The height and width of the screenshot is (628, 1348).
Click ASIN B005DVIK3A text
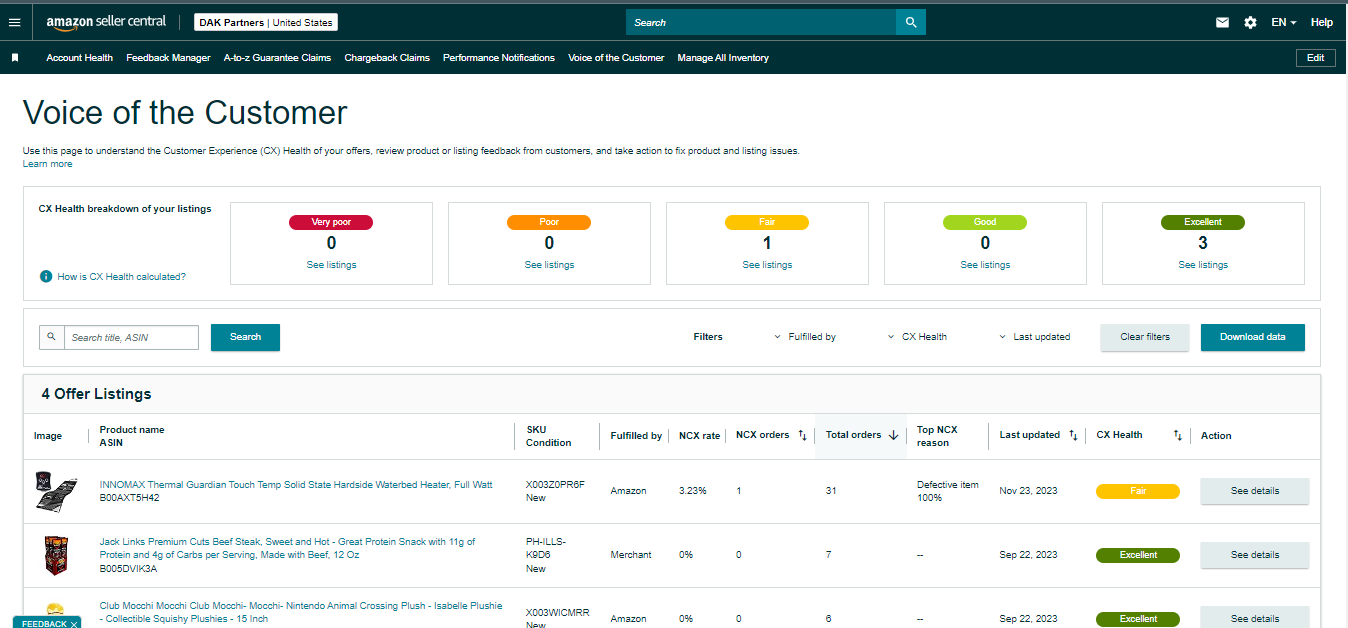(x=128, y=568)
